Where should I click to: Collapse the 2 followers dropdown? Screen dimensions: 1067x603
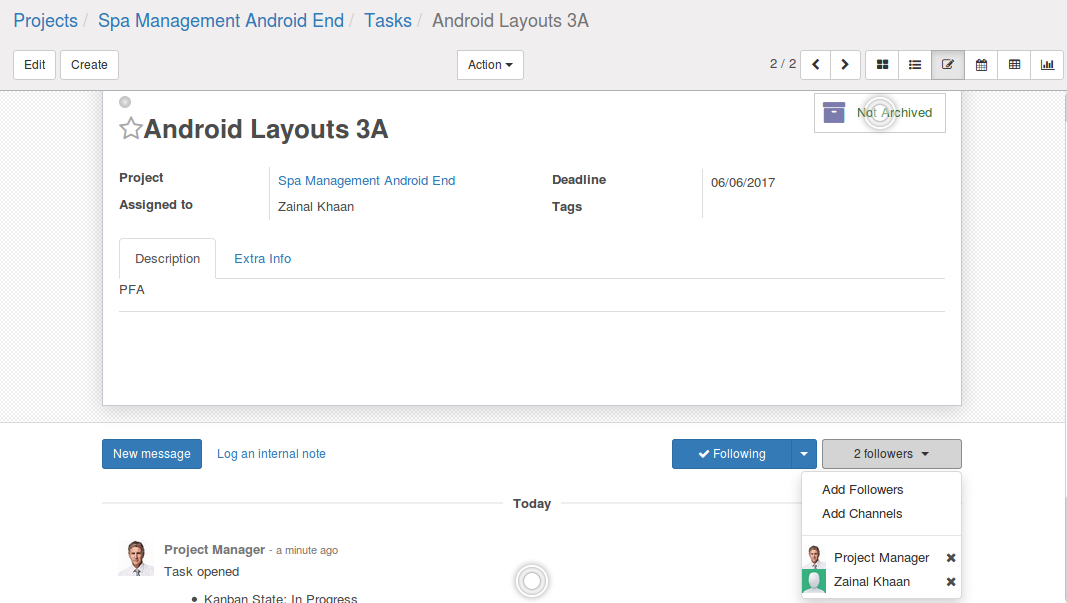[891, 454]
